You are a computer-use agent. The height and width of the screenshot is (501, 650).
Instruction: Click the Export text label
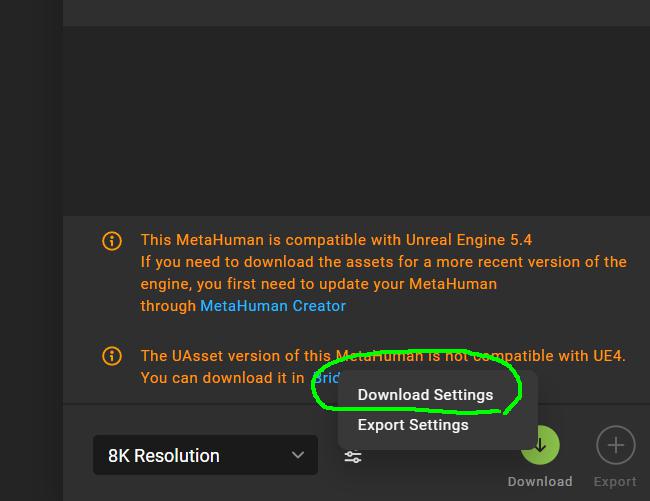[615, 482]
